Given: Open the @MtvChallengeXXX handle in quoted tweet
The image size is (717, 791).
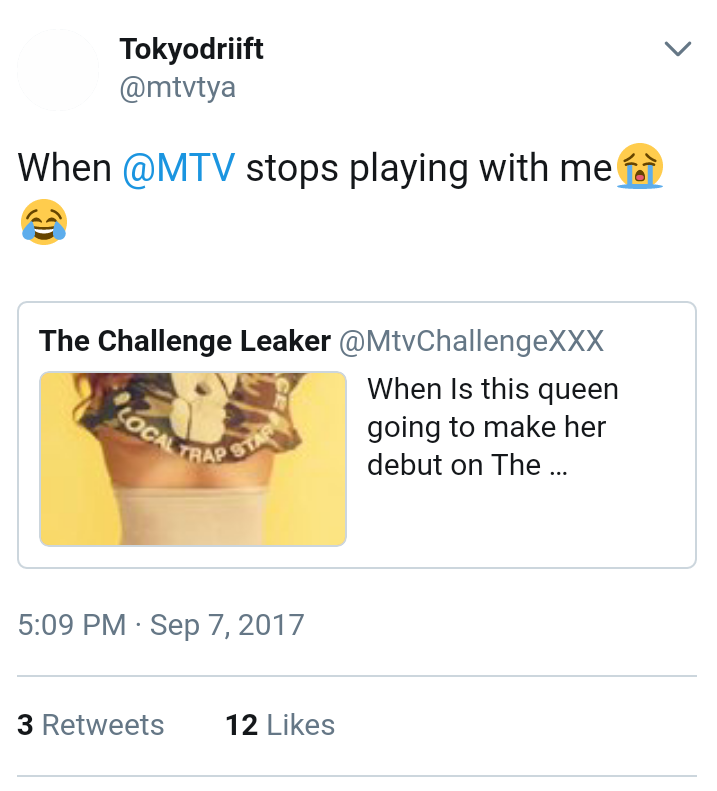Looking at the screenshot, I should pos(471,341).
